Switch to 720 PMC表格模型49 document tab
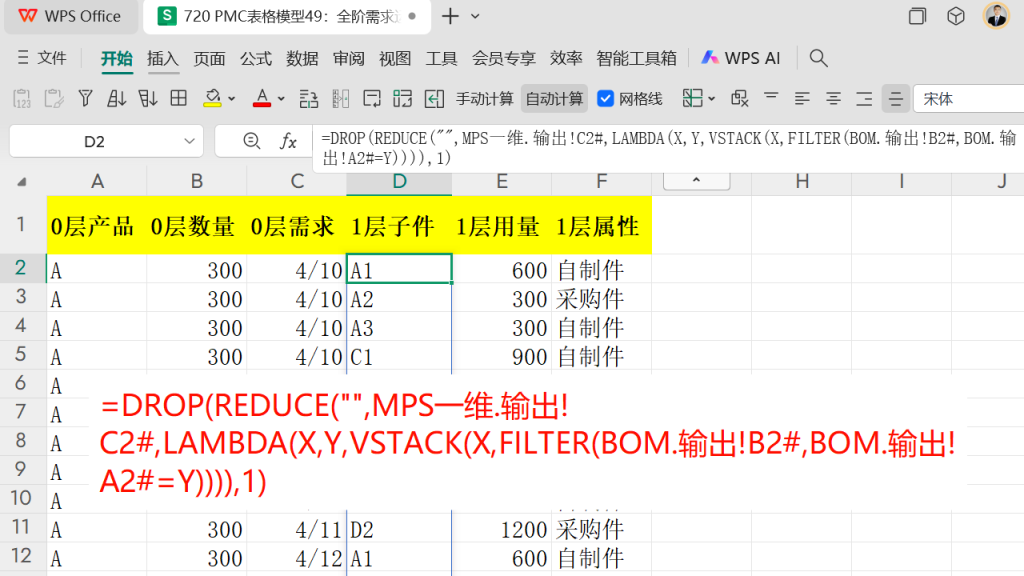Viewport: 1024px width, 576px height. (x=286, y=16)
